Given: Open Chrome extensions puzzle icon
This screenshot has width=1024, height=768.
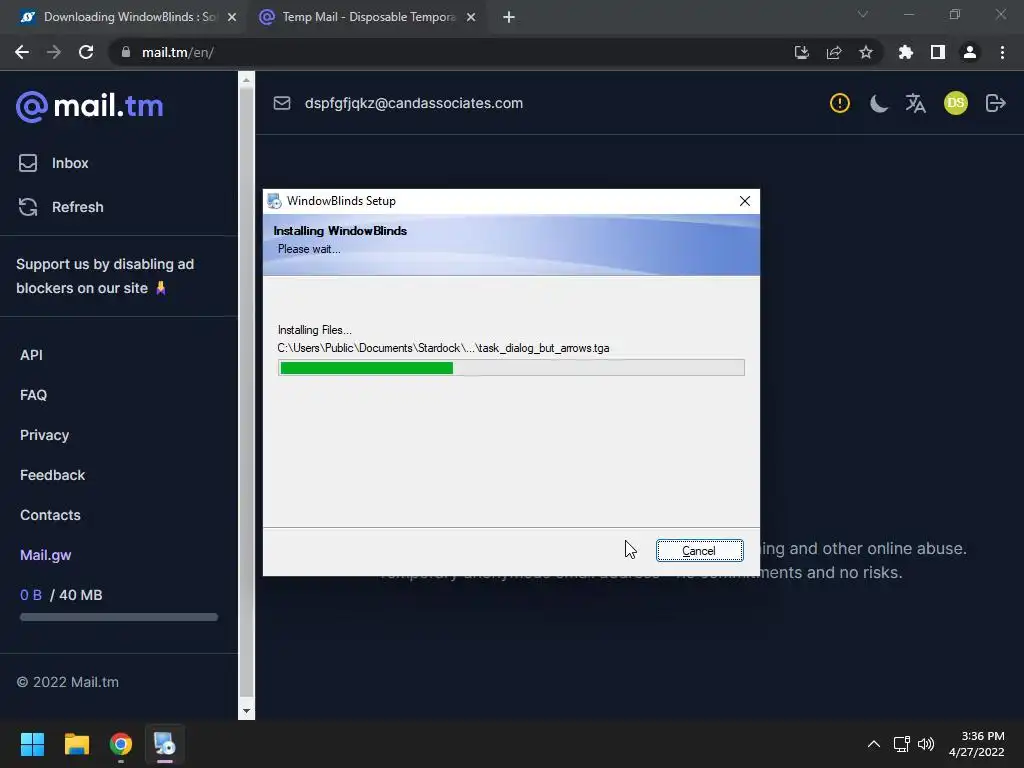Looking at the screenshot, I should point(906,52).
